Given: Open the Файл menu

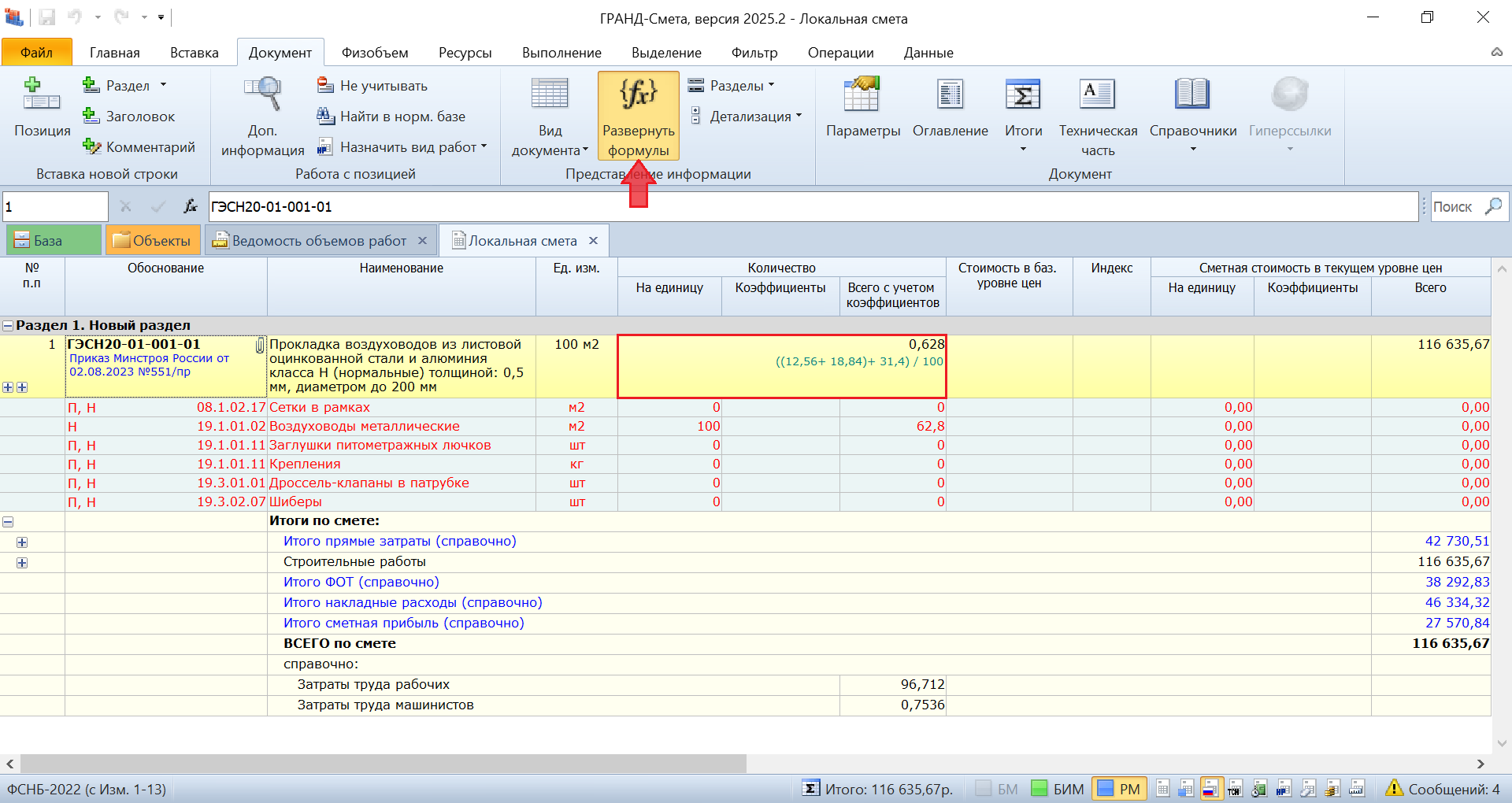Looking at the screenshot, I should pyautogui.click(x=37, y=52).
